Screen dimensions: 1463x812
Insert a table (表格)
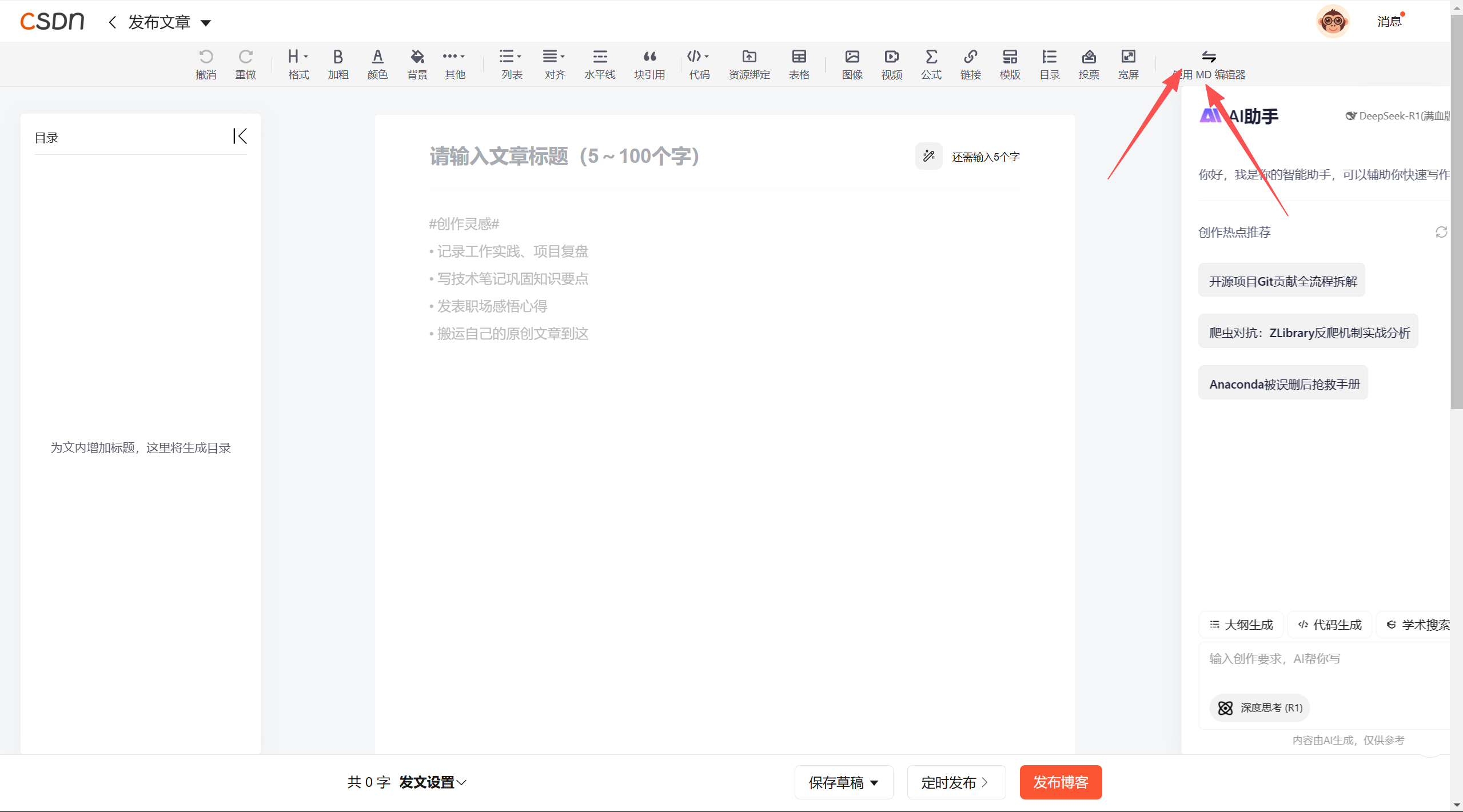coord(798,63)
